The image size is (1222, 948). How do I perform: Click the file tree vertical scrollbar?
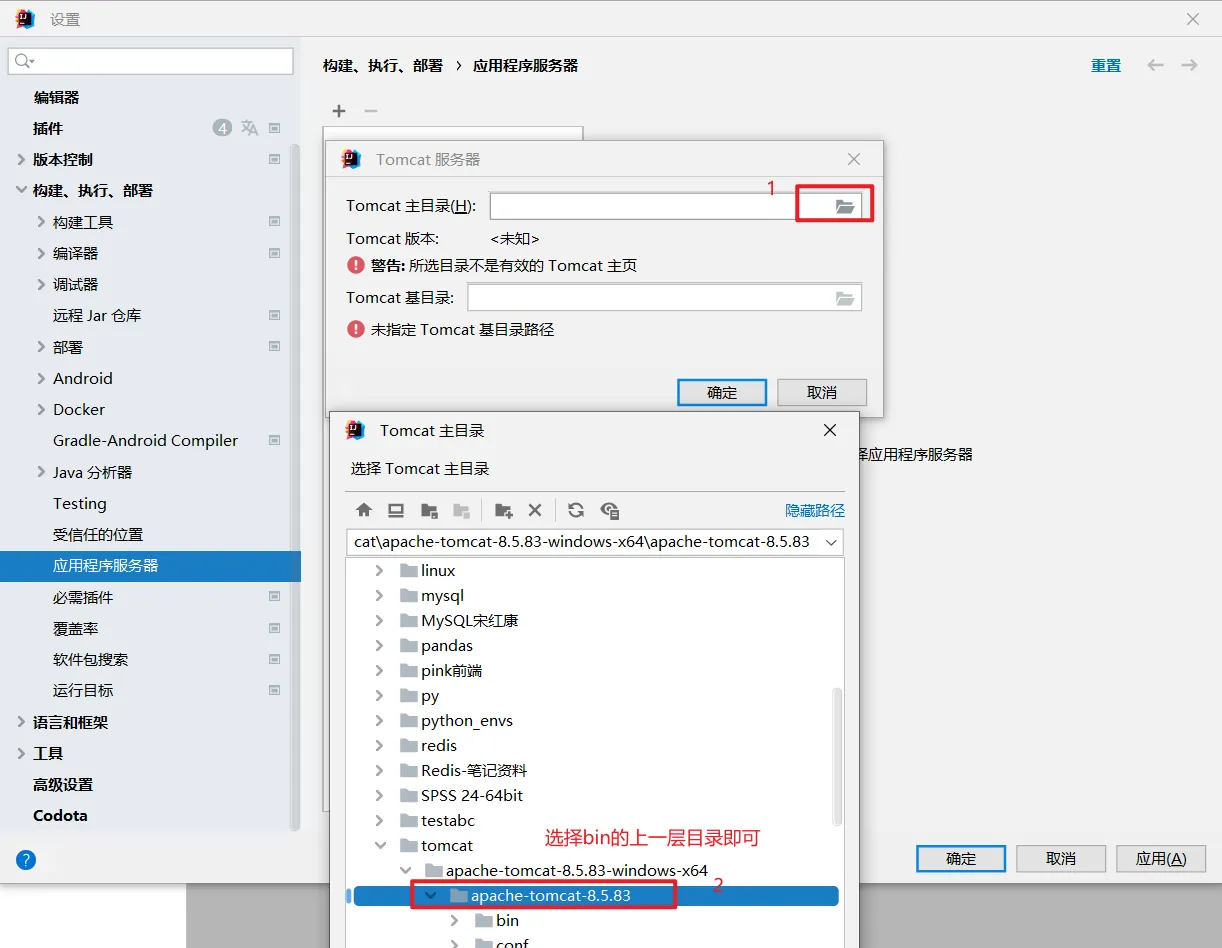pyautogui.click(x=838, y=755)
